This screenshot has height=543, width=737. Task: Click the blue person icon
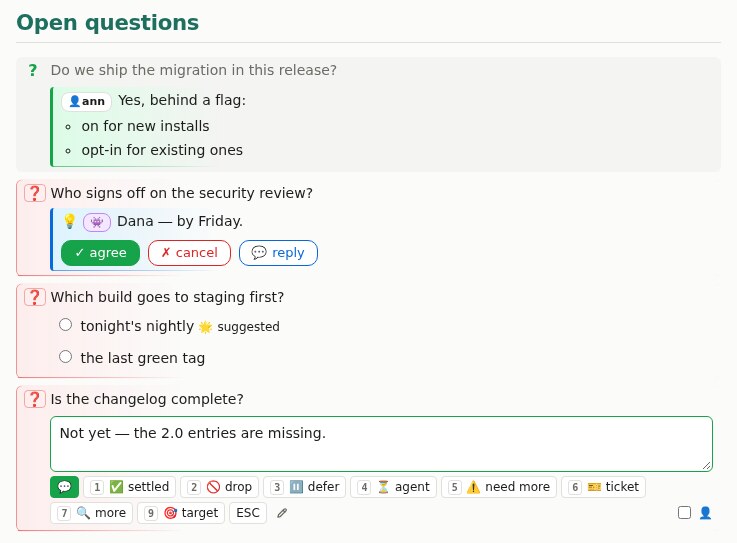click(x=705, y=512)
